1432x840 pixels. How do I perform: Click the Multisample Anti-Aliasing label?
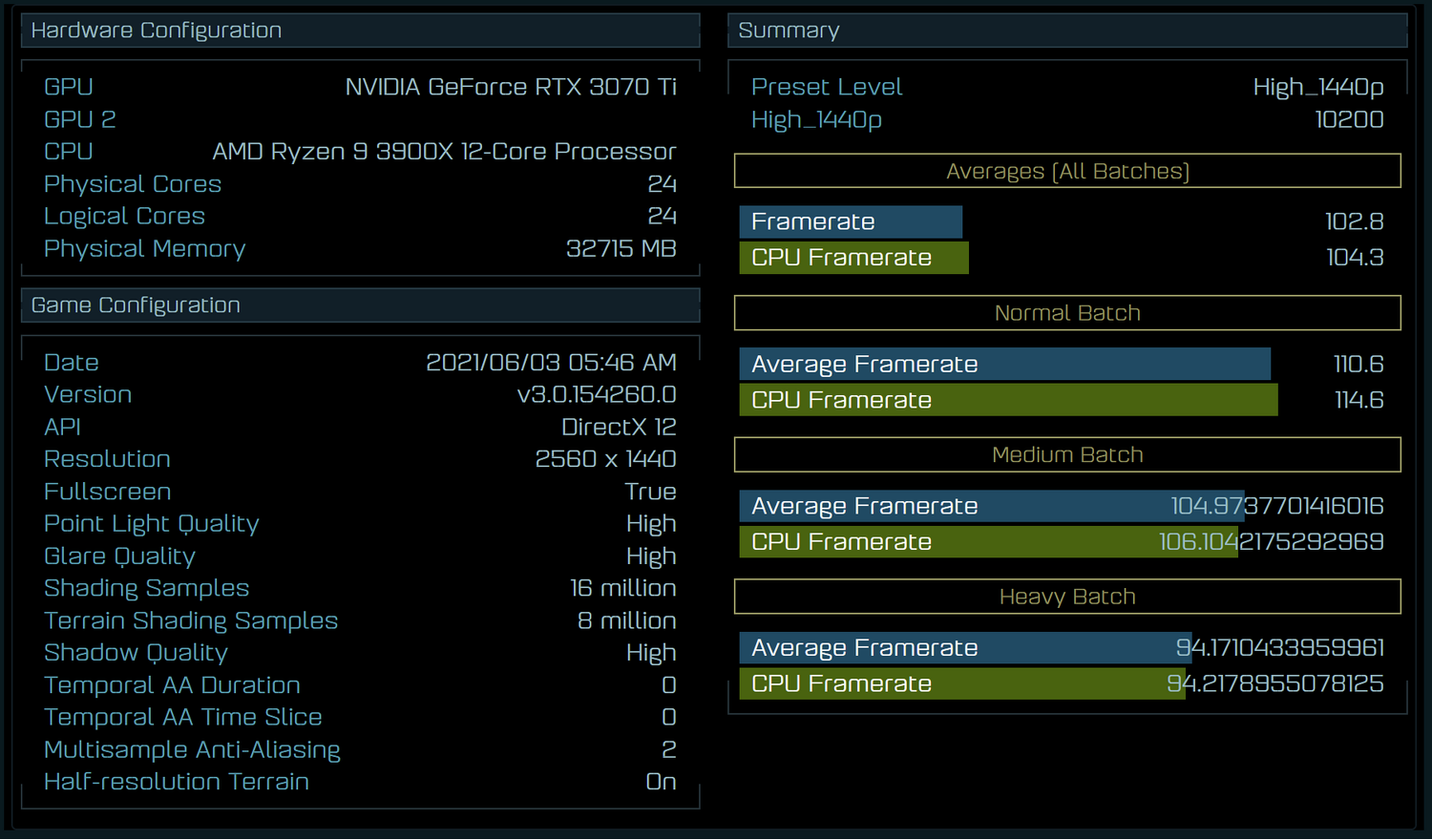(193, 750)
